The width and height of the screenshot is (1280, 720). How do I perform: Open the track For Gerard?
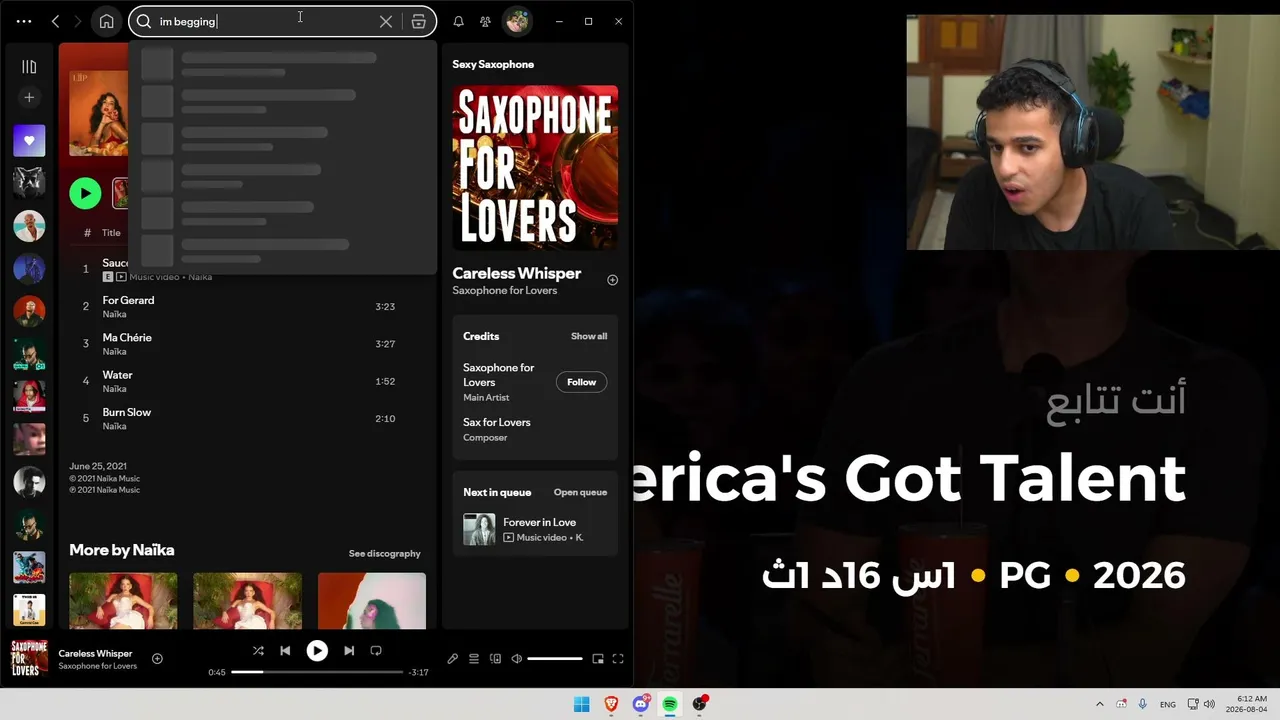coord(128,300)
